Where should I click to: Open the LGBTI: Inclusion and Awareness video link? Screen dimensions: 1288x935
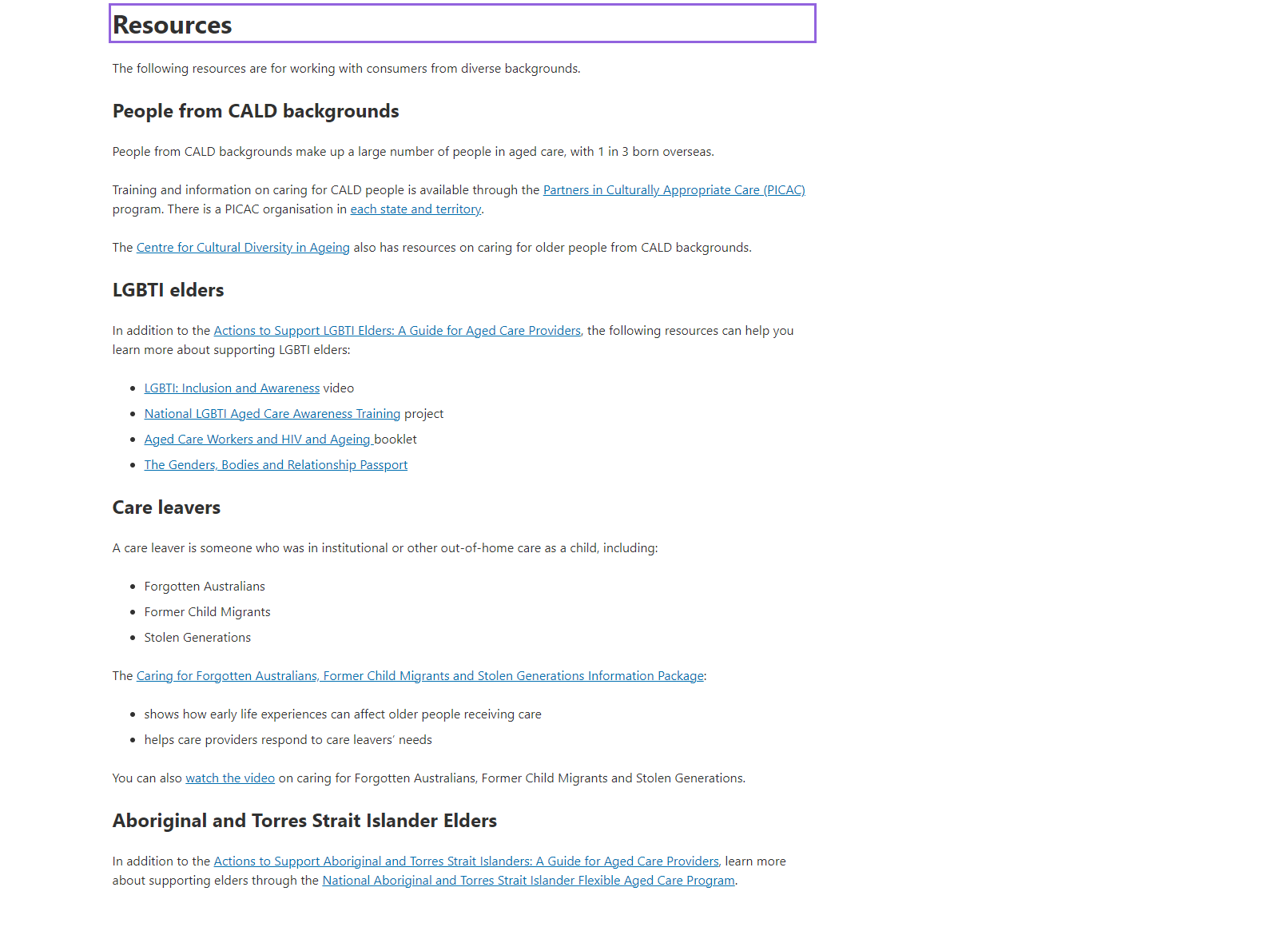[x=232, y=388]
